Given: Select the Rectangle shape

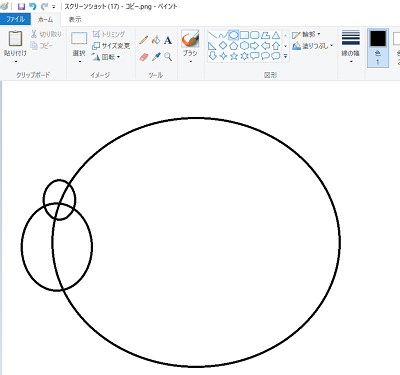Looking at the screenshot, I should click(x=244, y=35).
